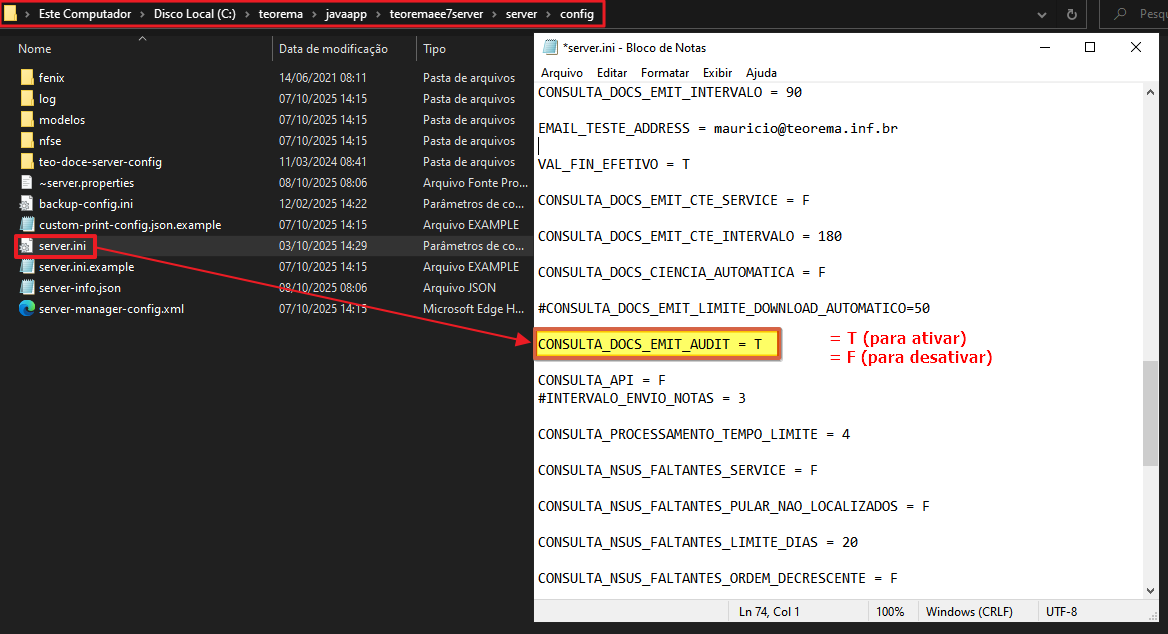Sort files by Tipo column header

pyautogui.click(x=434, y=48)
